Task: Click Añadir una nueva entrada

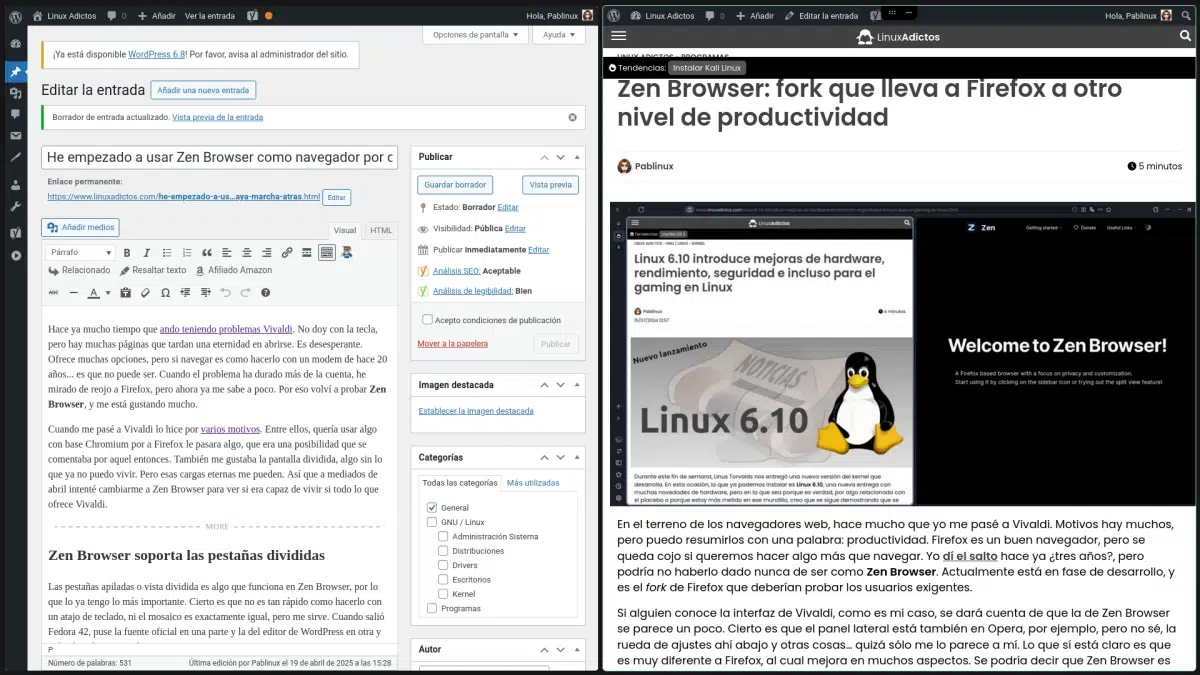Action: point(203,90)
